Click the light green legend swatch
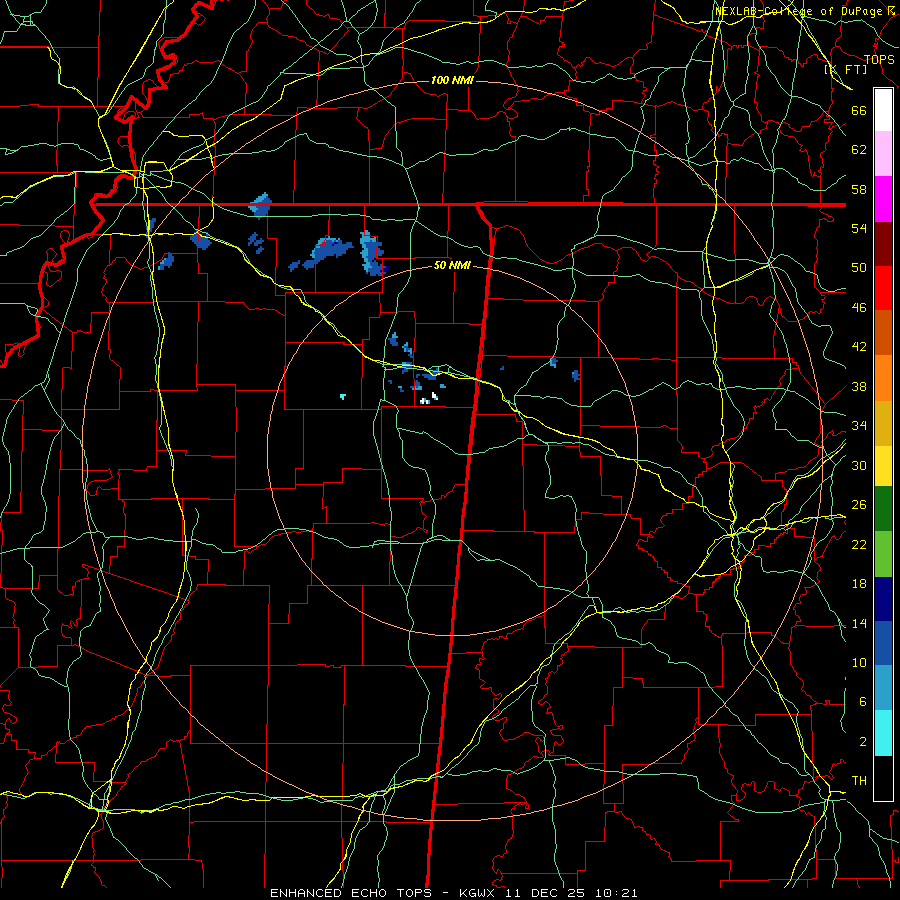 click(883, 554)
